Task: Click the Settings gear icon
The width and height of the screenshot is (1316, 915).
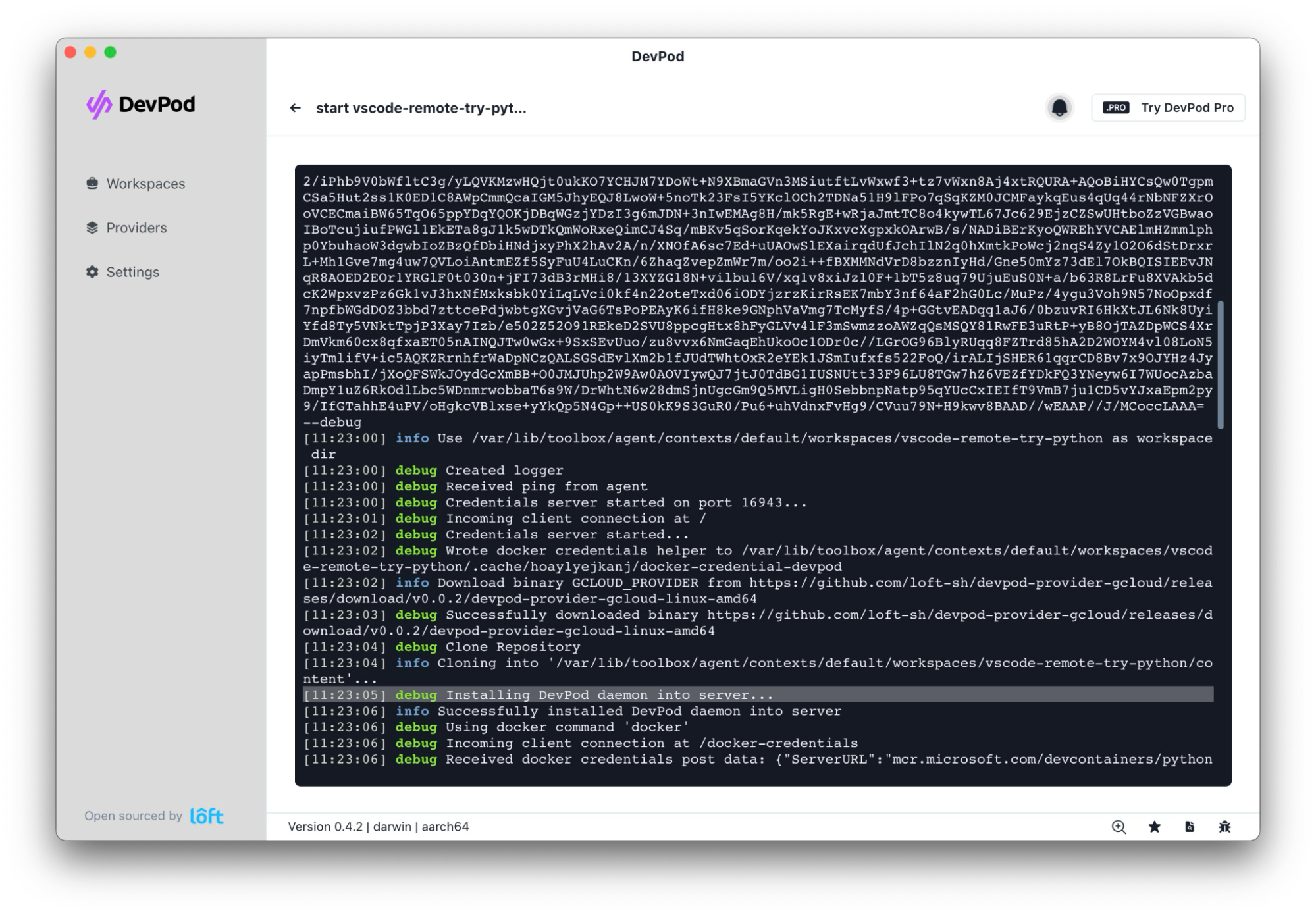Action: [92, 272]
